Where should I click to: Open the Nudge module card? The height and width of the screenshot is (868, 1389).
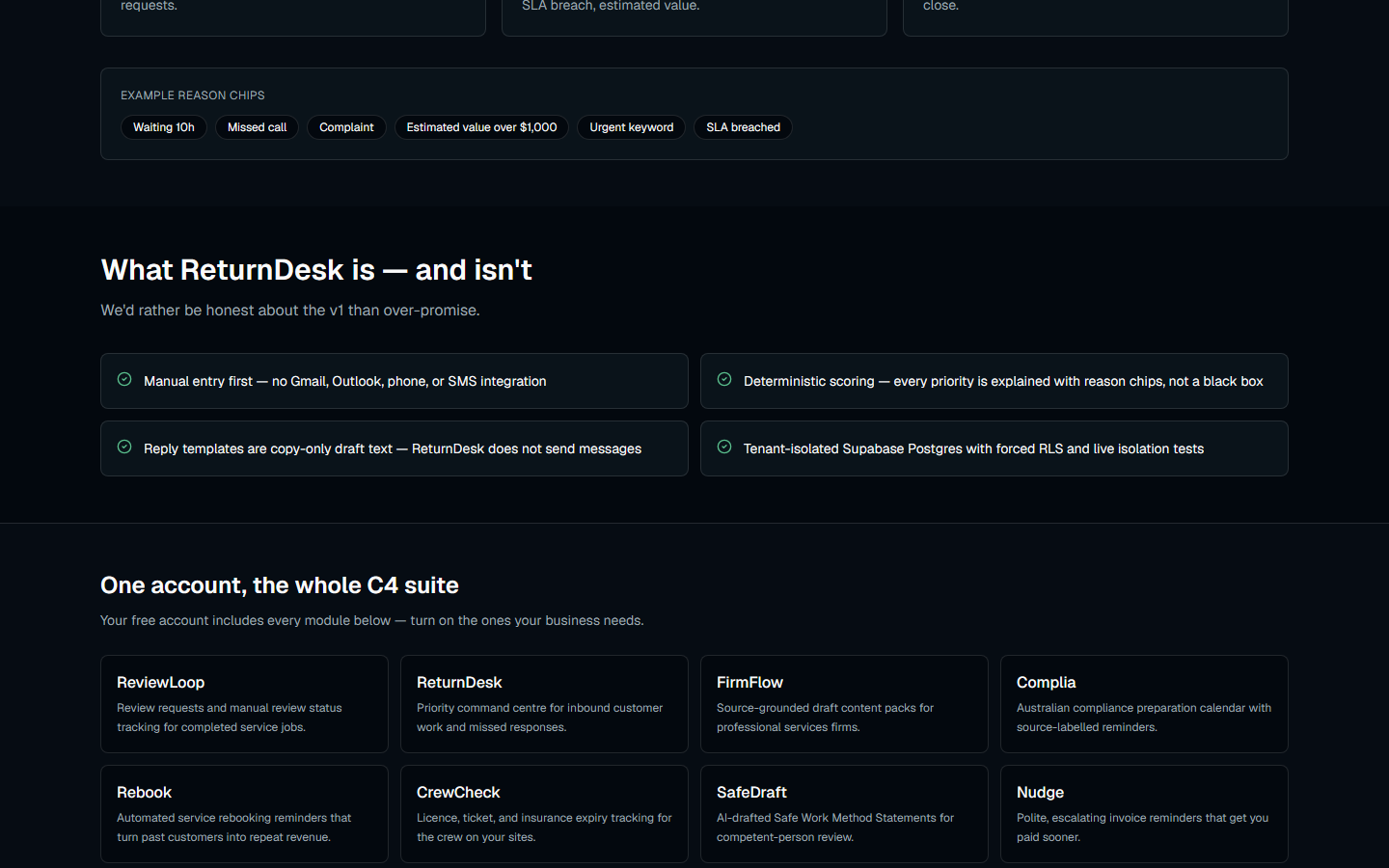pos(1144,814)
